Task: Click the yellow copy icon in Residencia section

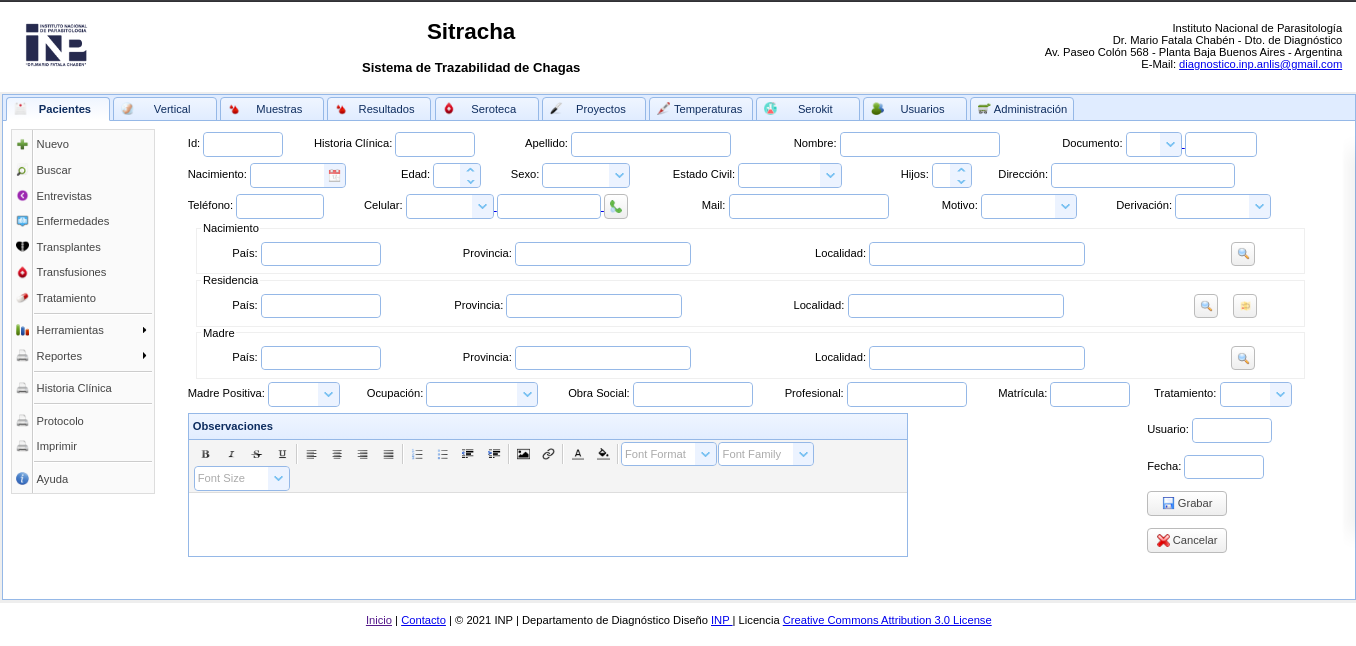Action: coord(1244,306)
